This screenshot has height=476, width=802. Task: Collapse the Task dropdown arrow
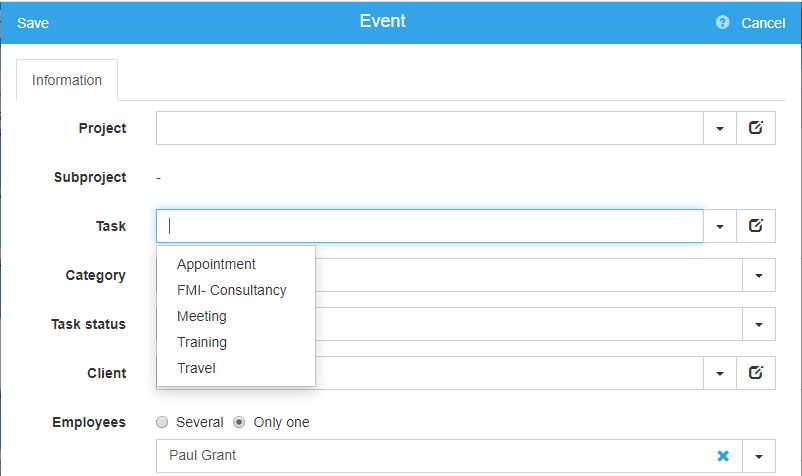point(720,227)
